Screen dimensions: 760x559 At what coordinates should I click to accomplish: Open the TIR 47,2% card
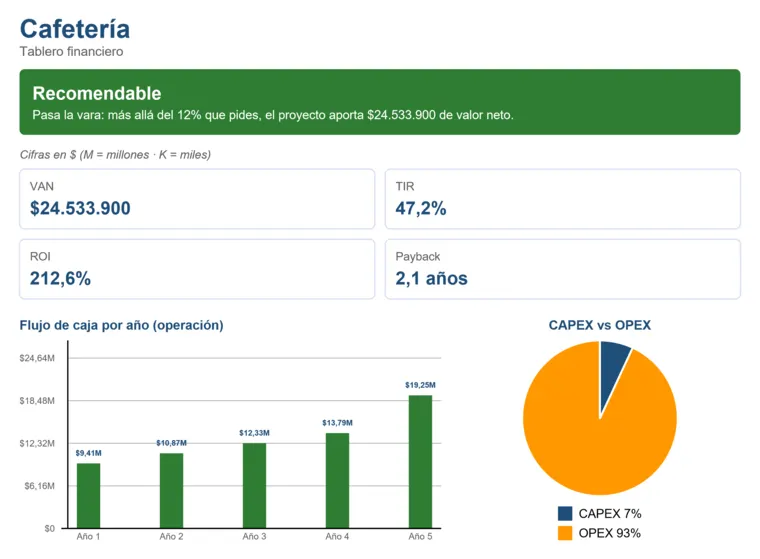(x=563, y=199)
